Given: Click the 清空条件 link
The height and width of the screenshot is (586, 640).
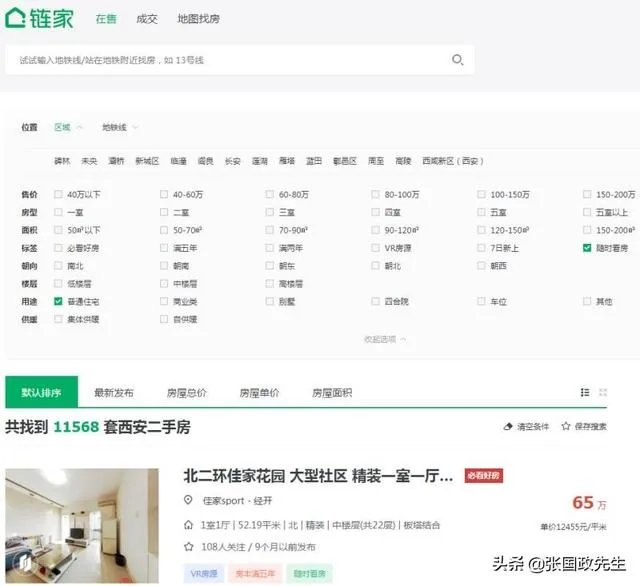Looking at the screenshot, I should point(533,426).
